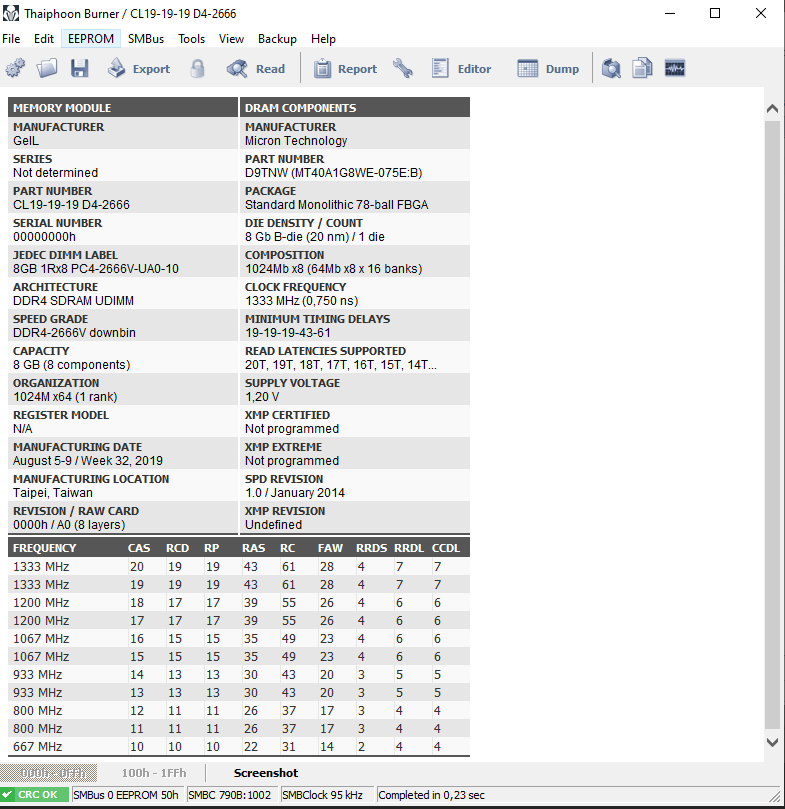Open the Report view
The height and width of the screenshot is (809, 785).
[x=345, y=69]
